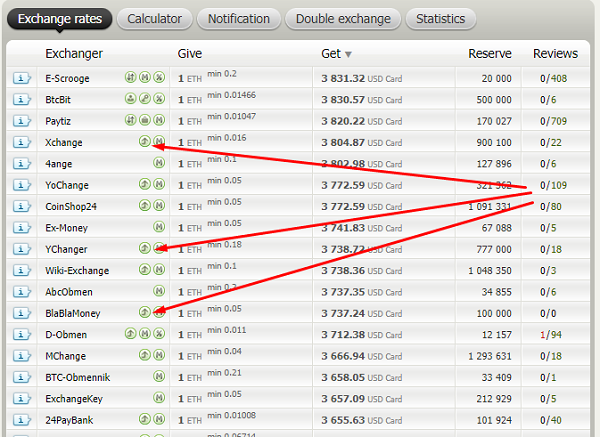This screenshot has height=437, width=600.
Task: Open info icon for BlaBlaMoney row
Action: click(21, 313)
